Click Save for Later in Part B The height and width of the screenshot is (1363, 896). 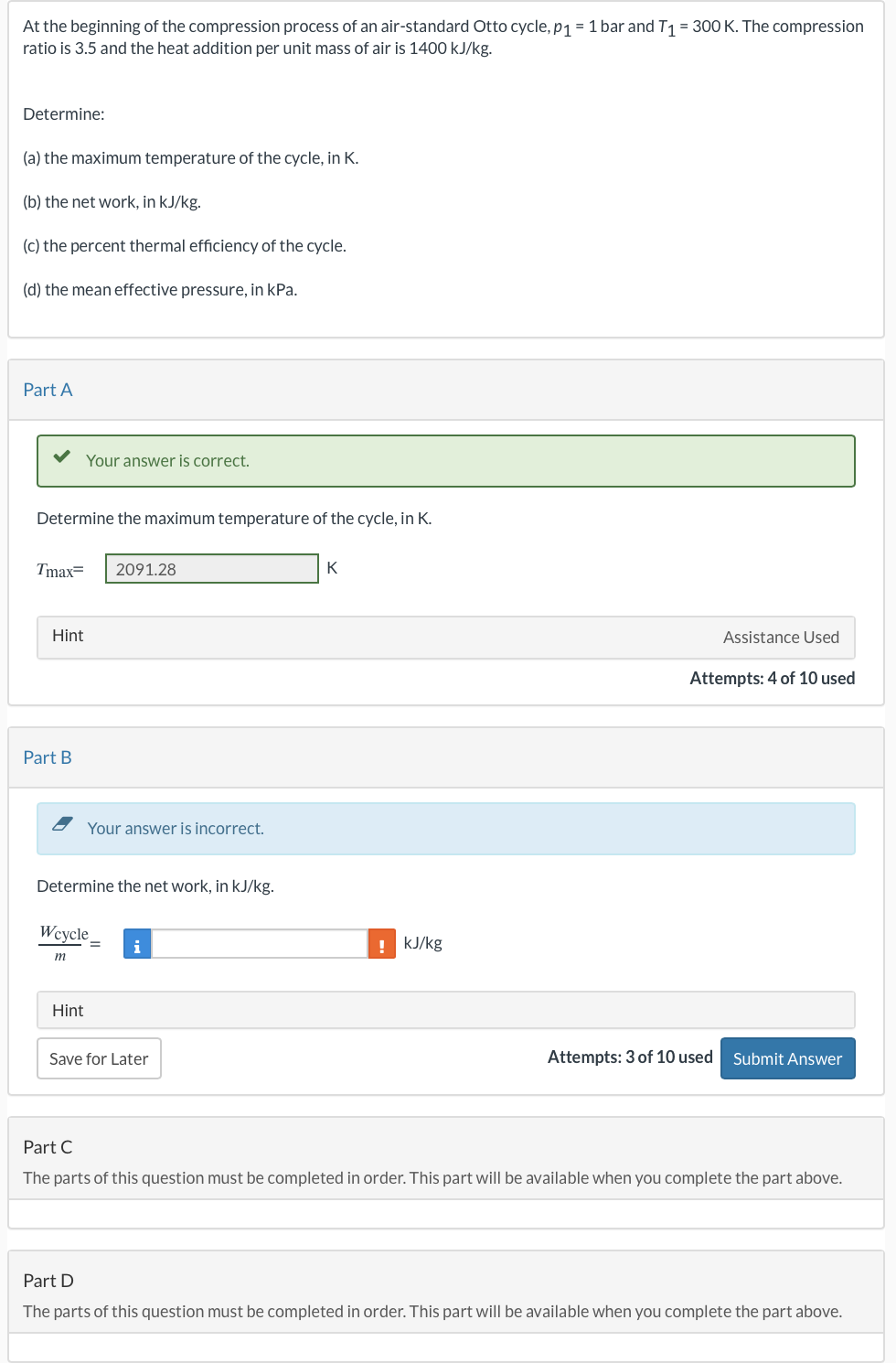99,1058
